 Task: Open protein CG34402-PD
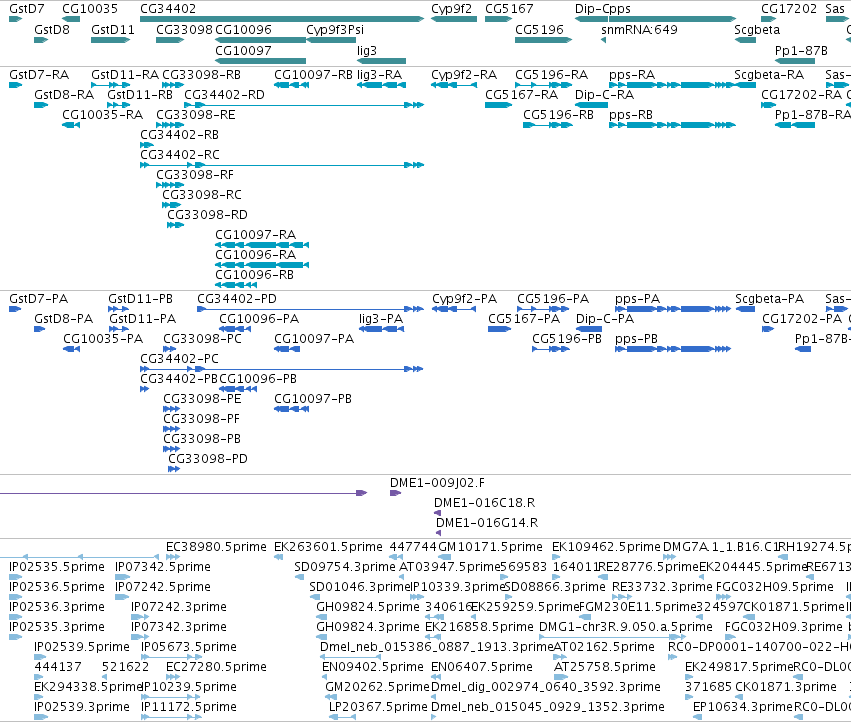click(x=237, y=299)
